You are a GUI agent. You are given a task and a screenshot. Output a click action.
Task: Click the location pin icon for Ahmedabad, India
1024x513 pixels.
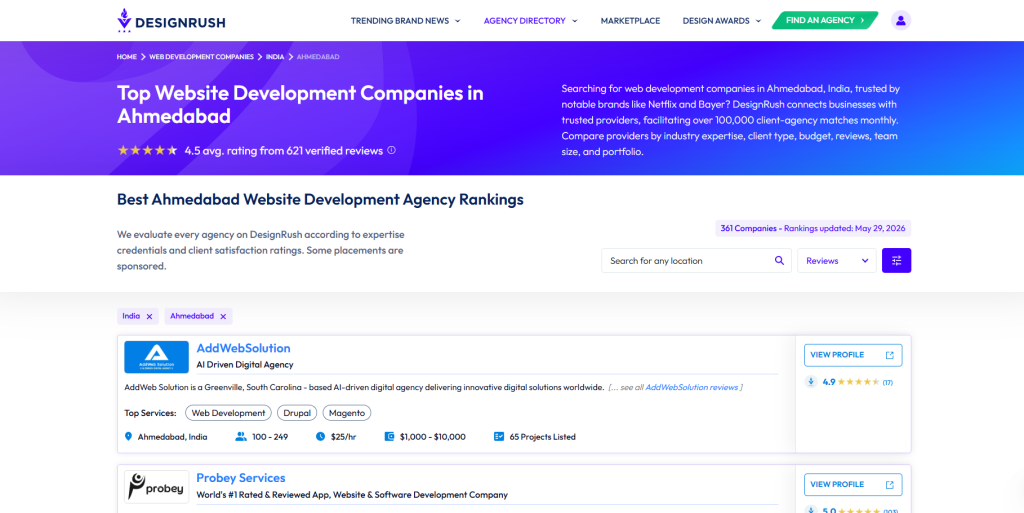tap(128, 437)
